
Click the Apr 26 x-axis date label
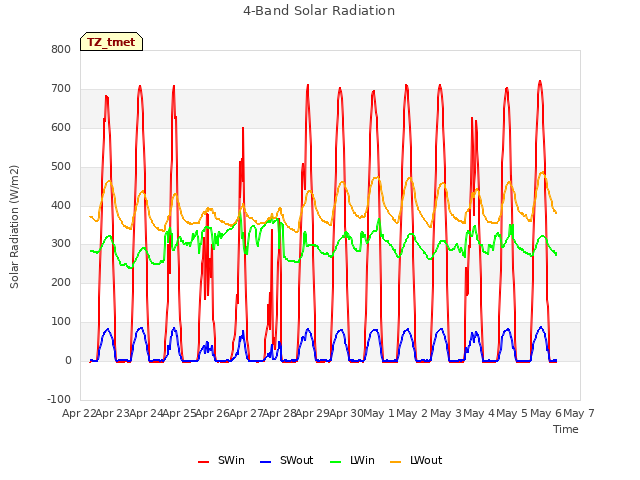point(213,413)
